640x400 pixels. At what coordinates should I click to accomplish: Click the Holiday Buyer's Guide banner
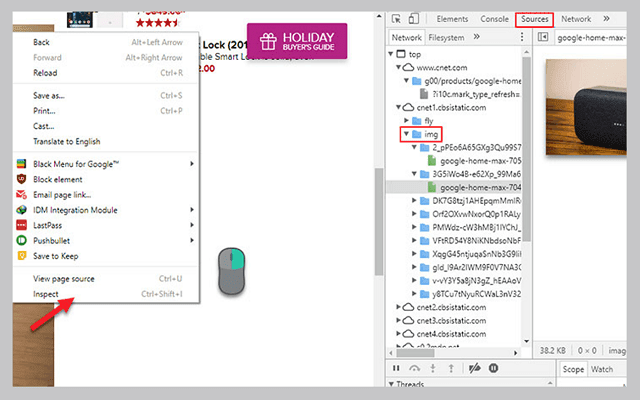tap(297, 41)
